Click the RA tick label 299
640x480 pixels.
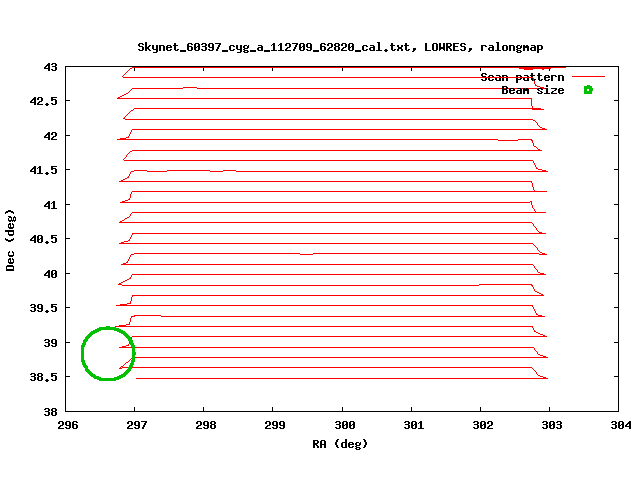(x=275, y=425)
